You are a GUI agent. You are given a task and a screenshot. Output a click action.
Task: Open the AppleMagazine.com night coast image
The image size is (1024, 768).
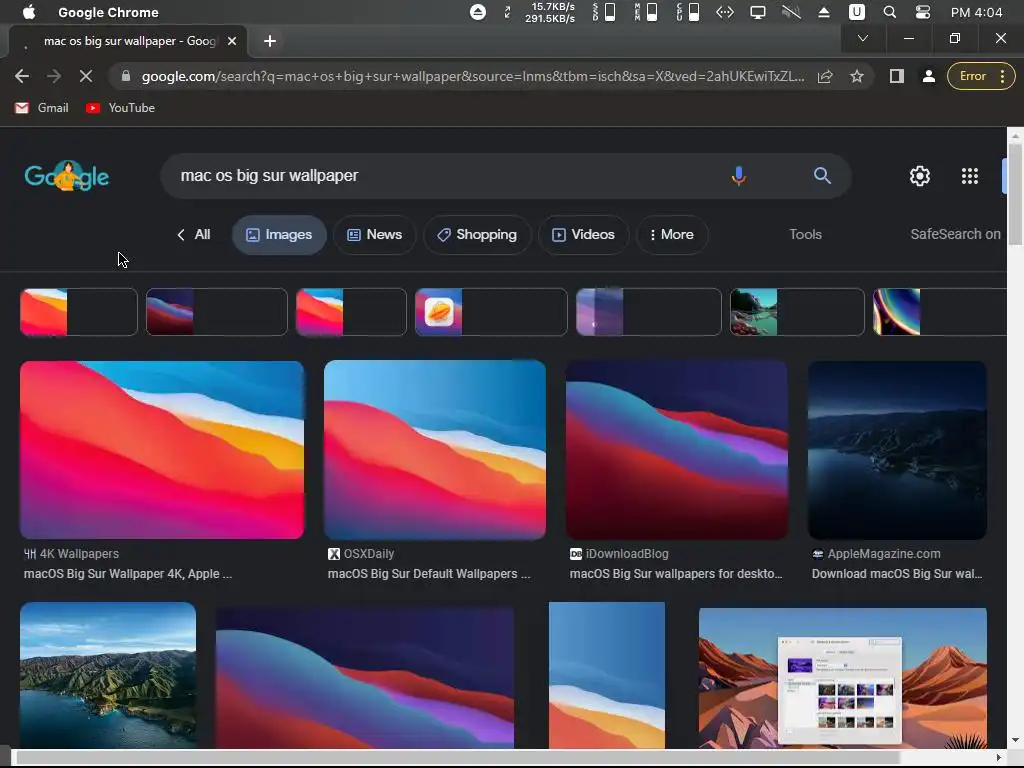(x=897, y=450)
